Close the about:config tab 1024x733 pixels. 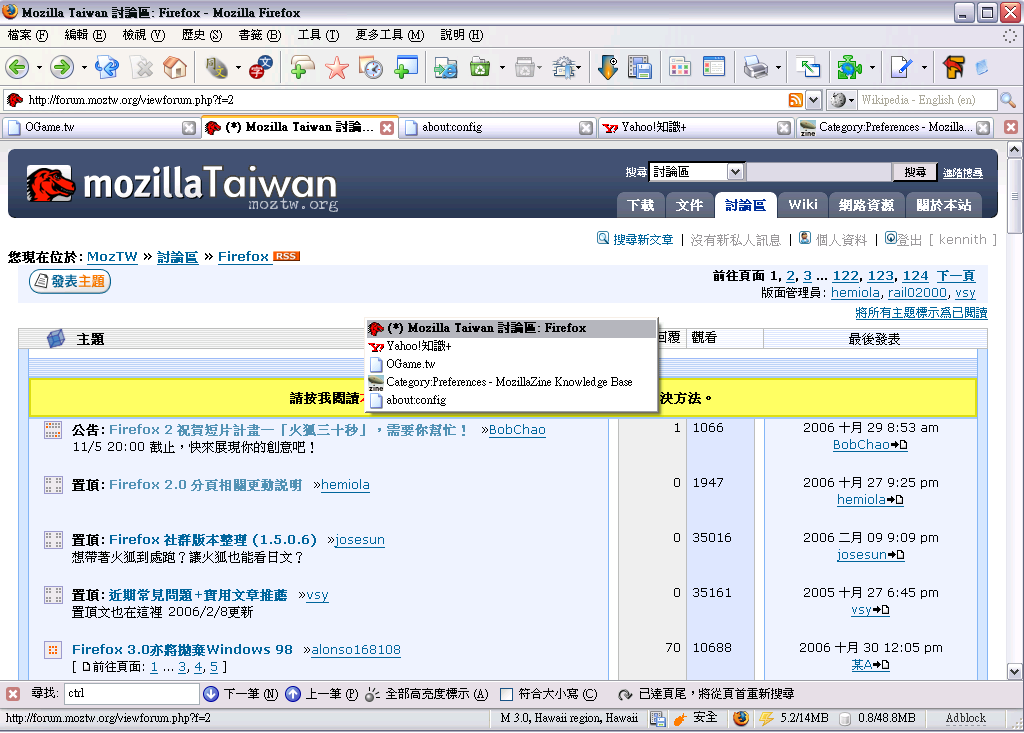pyautogui.click(x=586, y=128)
